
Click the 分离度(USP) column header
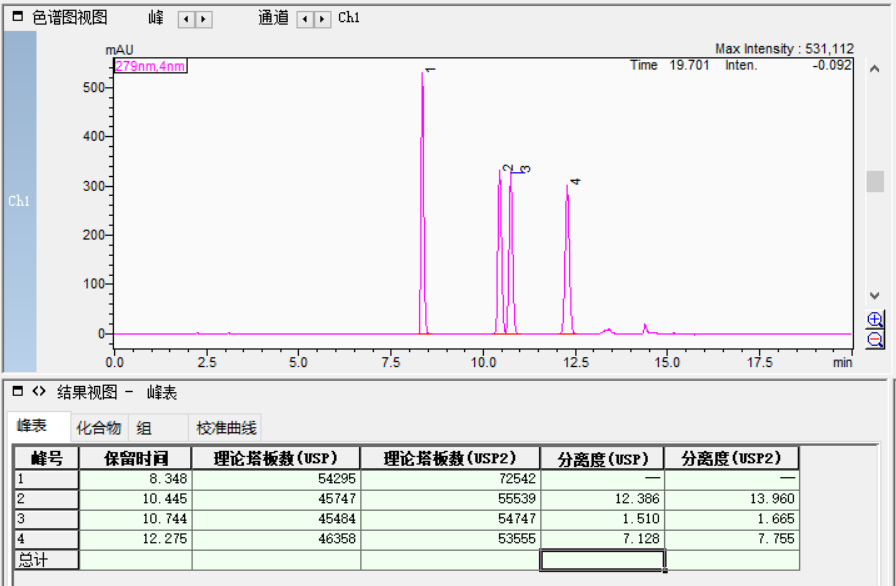[601, 459]
